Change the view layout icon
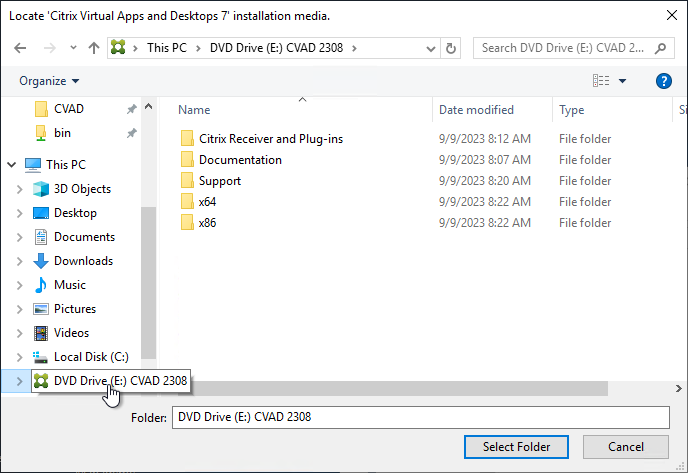688x473 pixels. [x=601, y=81]
